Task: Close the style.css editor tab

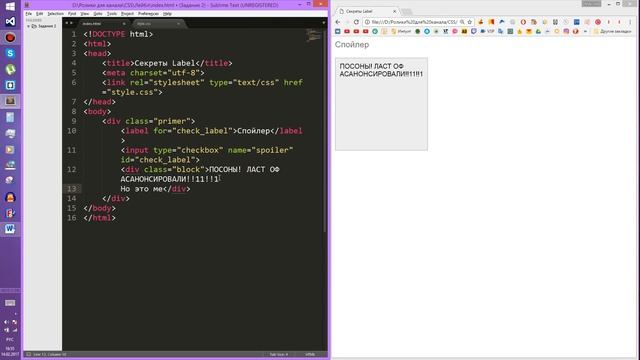Action: click(178, 24)
